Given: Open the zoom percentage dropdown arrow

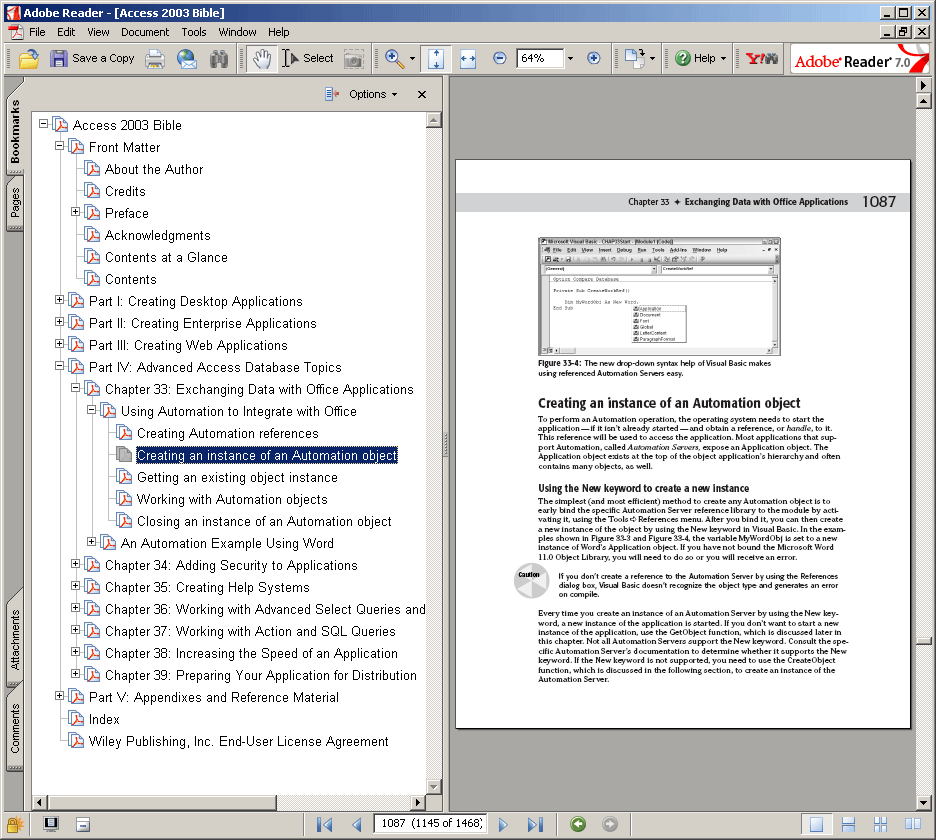Looking at the screenshot, I should [x=570, y=59].
